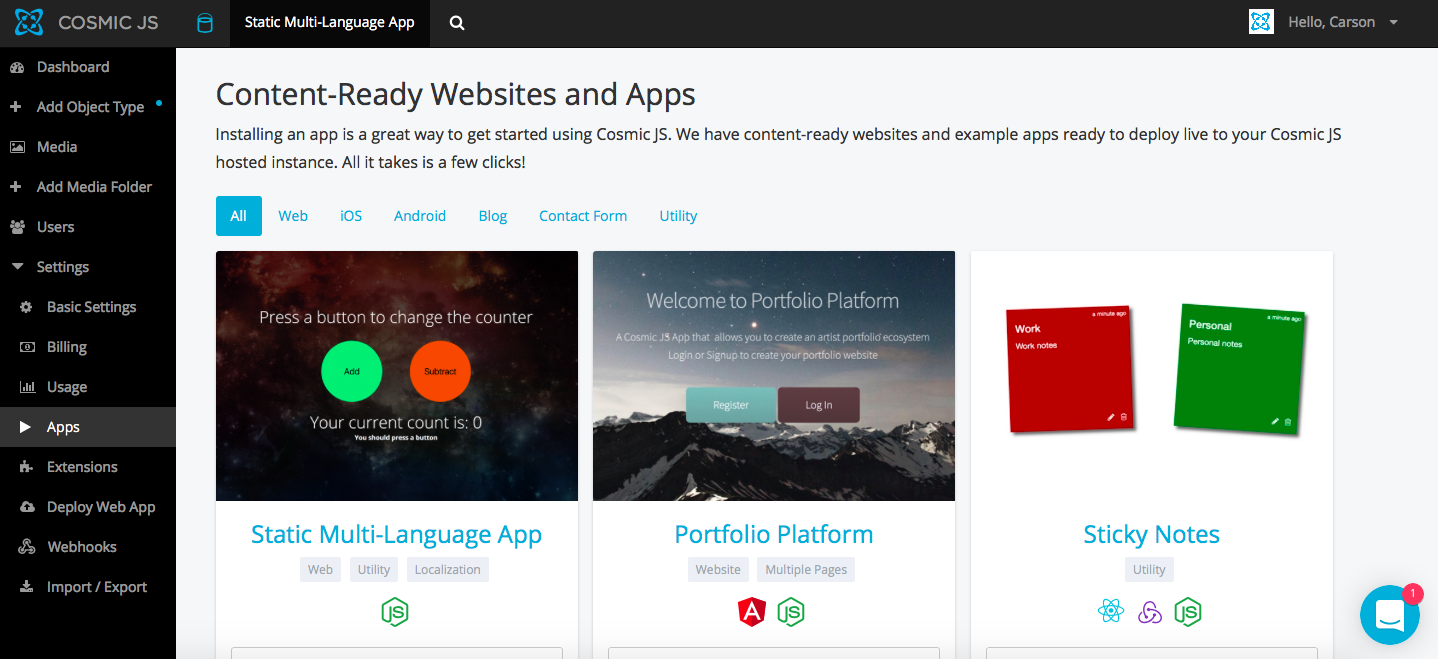The height and width of the screenshot is (659, 1438).
Task: Click the search magnifier icon
Action: coord(457,23)
